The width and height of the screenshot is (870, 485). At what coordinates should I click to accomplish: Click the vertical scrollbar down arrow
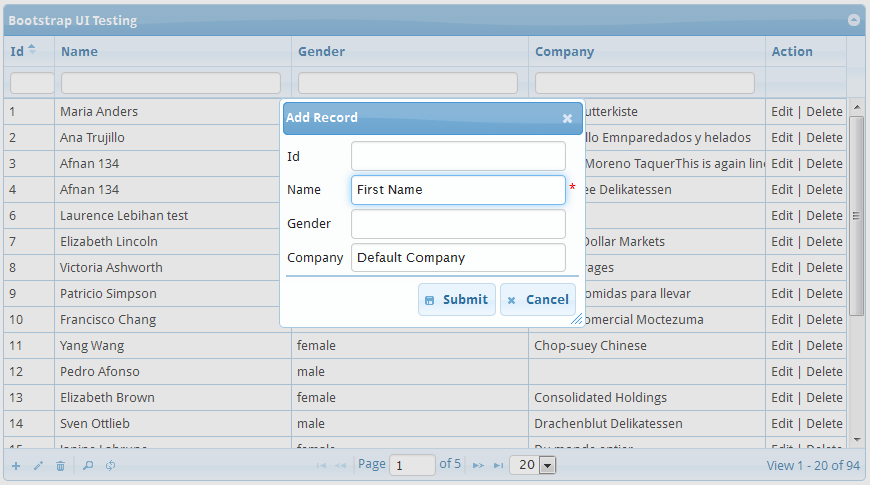pyautogui.click(x=856, y=438)
